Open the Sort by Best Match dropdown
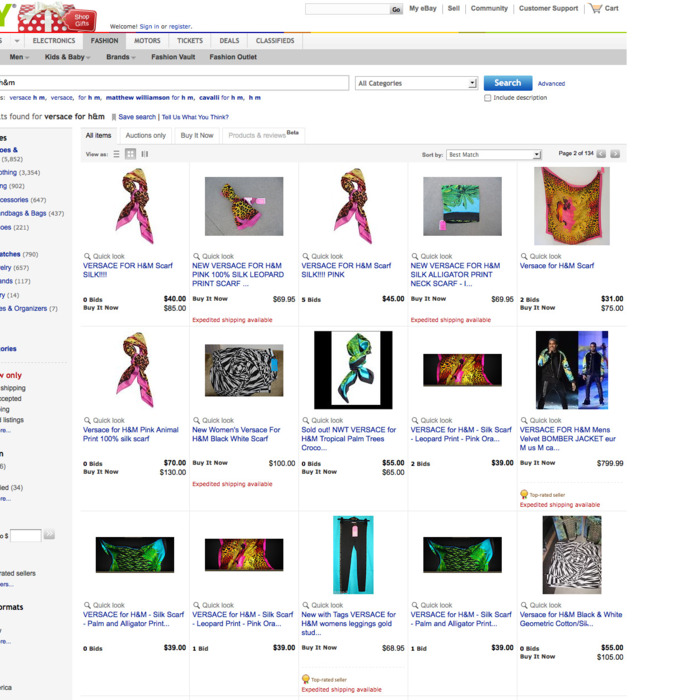This screenshot has height=700, width=700. pos(494,154)
